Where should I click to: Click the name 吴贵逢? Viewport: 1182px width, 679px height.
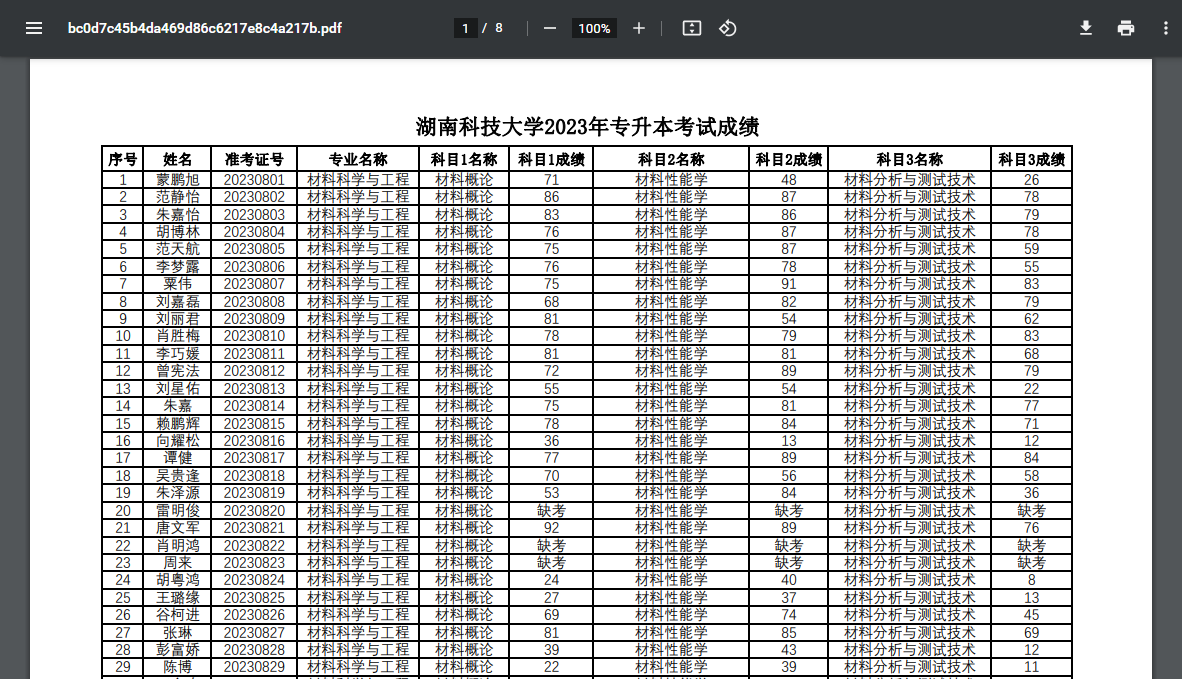click(177, 476)
